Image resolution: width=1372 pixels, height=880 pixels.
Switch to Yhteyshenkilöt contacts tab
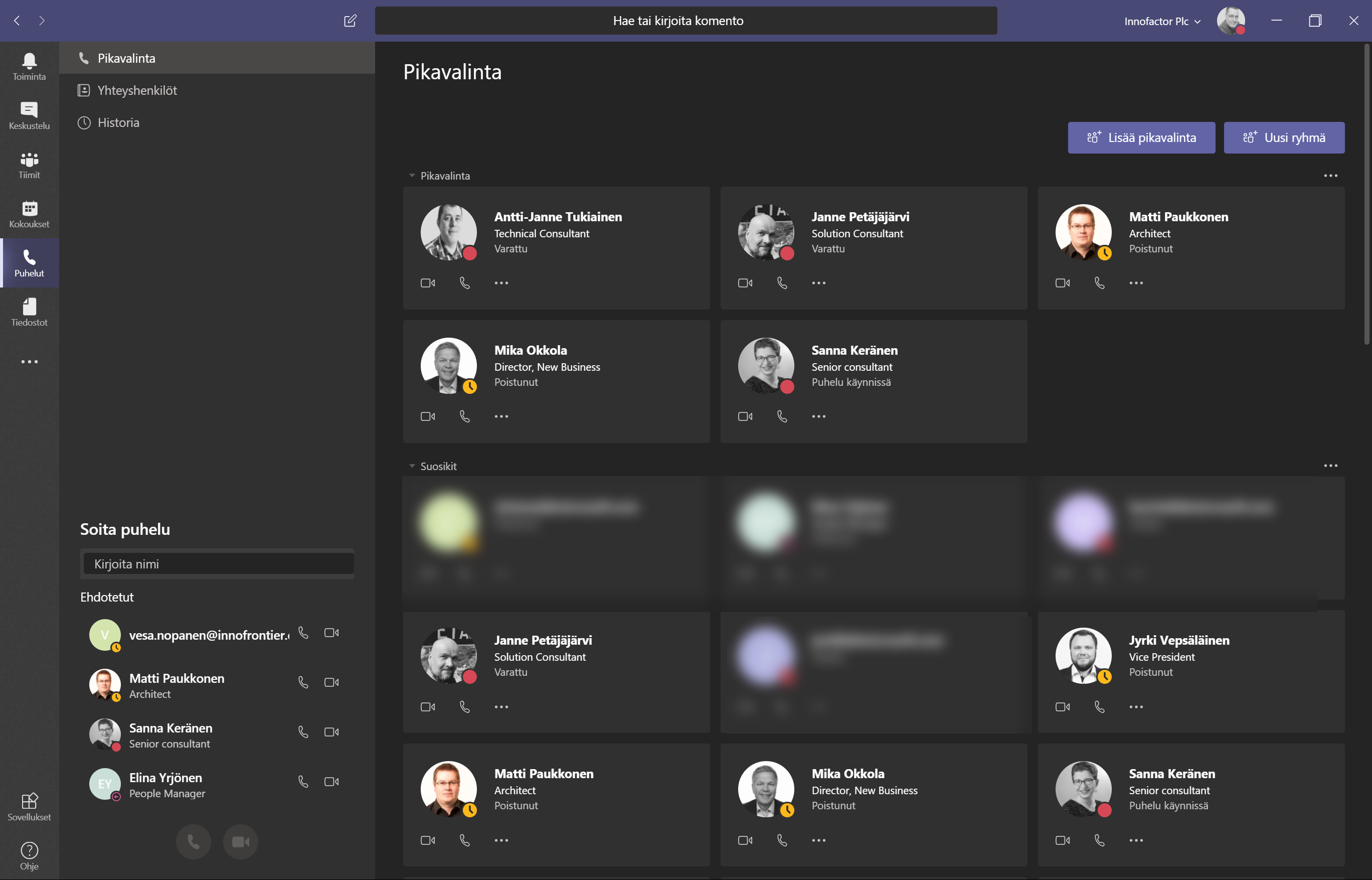(x=137, y=90)
